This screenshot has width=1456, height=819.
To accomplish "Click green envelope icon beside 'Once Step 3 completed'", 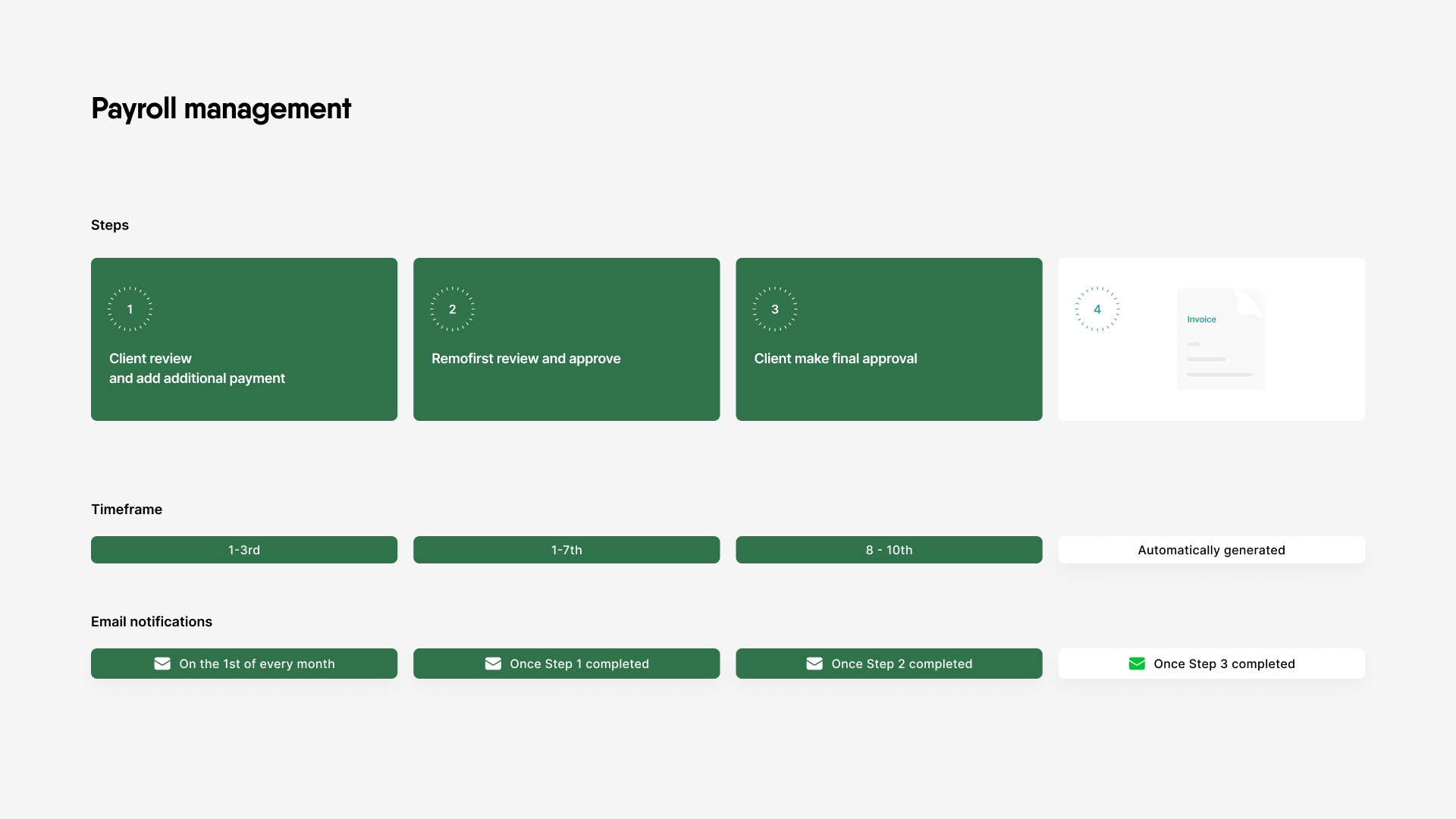I will tap(1137, 664).
